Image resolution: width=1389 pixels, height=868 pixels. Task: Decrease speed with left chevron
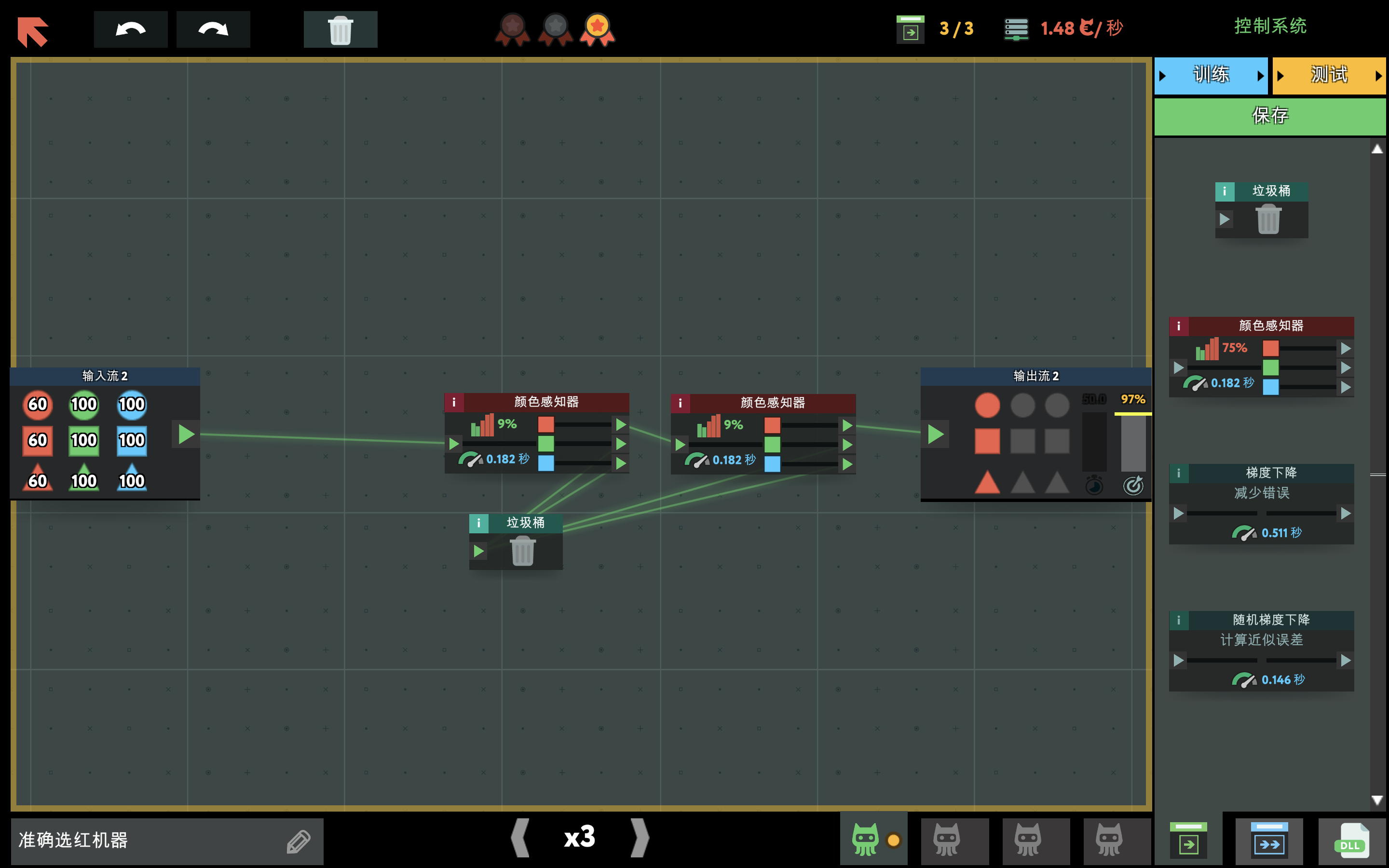[520, 838]
